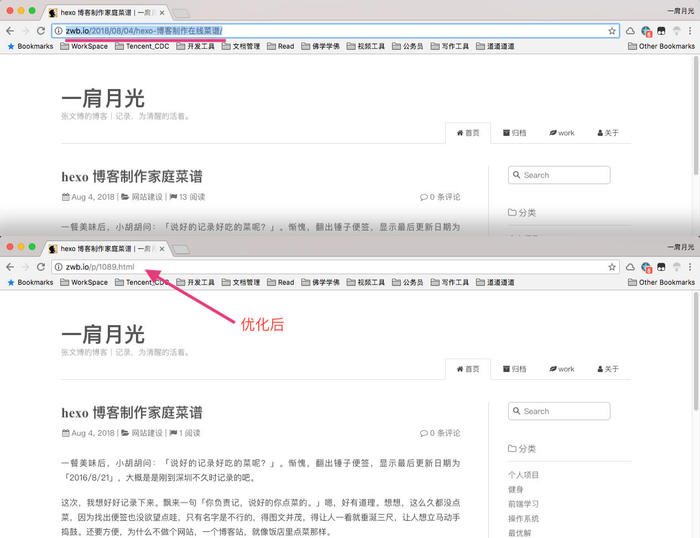The image size is (700, 538).
Task: Open extension with red badge in top toolbar
Action: coord(646,31)
